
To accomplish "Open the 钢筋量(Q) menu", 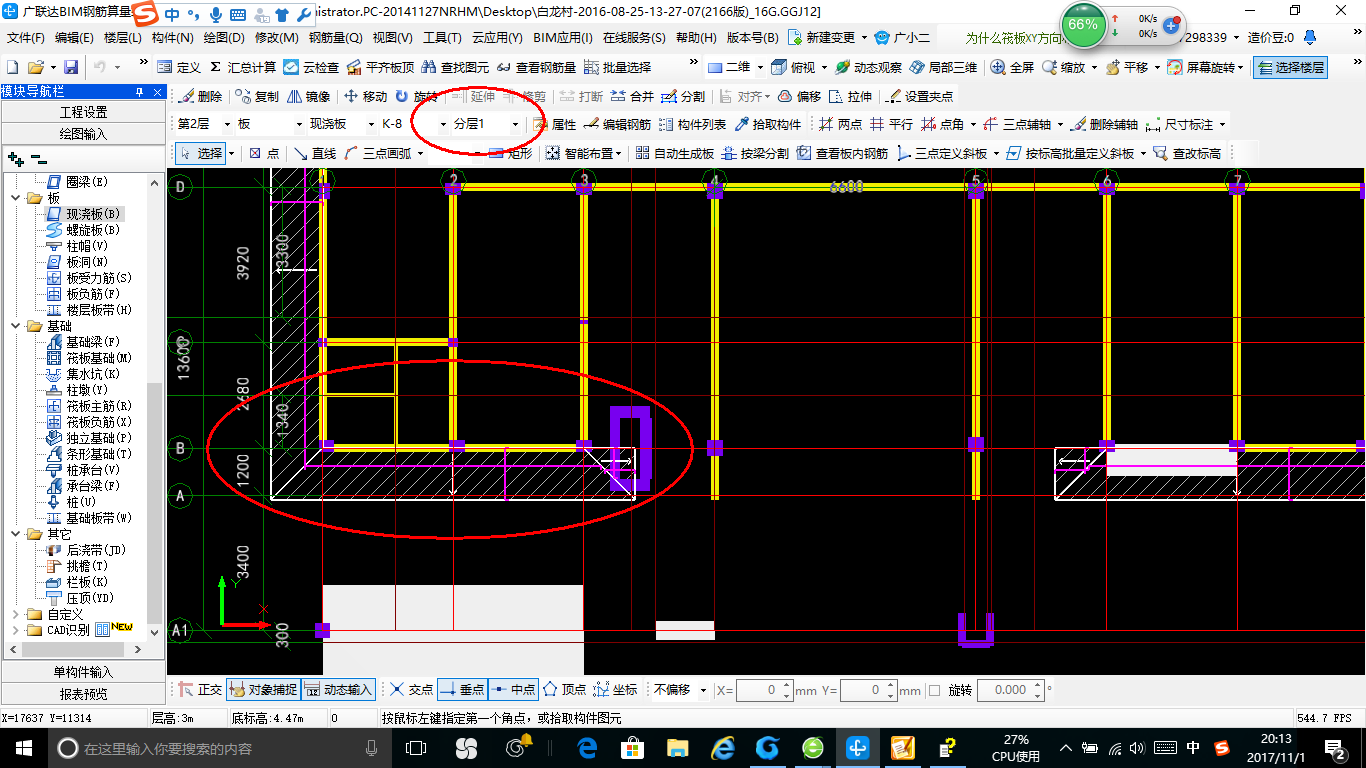I will coord(335,38).
